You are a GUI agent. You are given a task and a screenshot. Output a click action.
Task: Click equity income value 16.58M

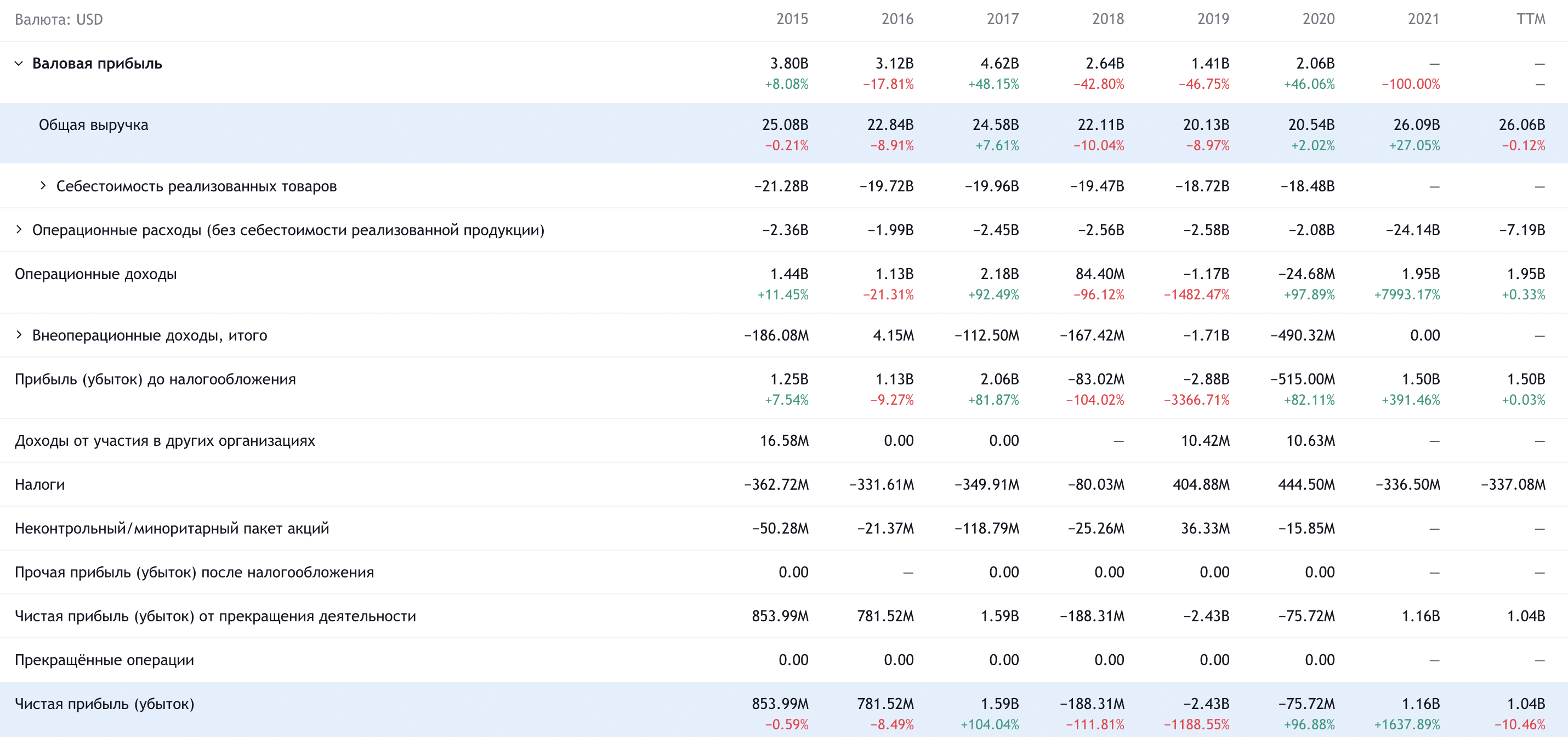pyautogui.click(x=784, y=441)
